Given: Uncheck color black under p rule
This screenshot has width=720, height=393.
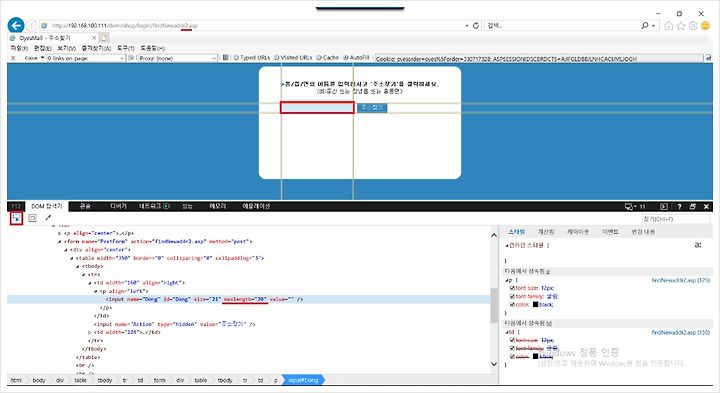Looking at the screenshot, I should (512, 304).
